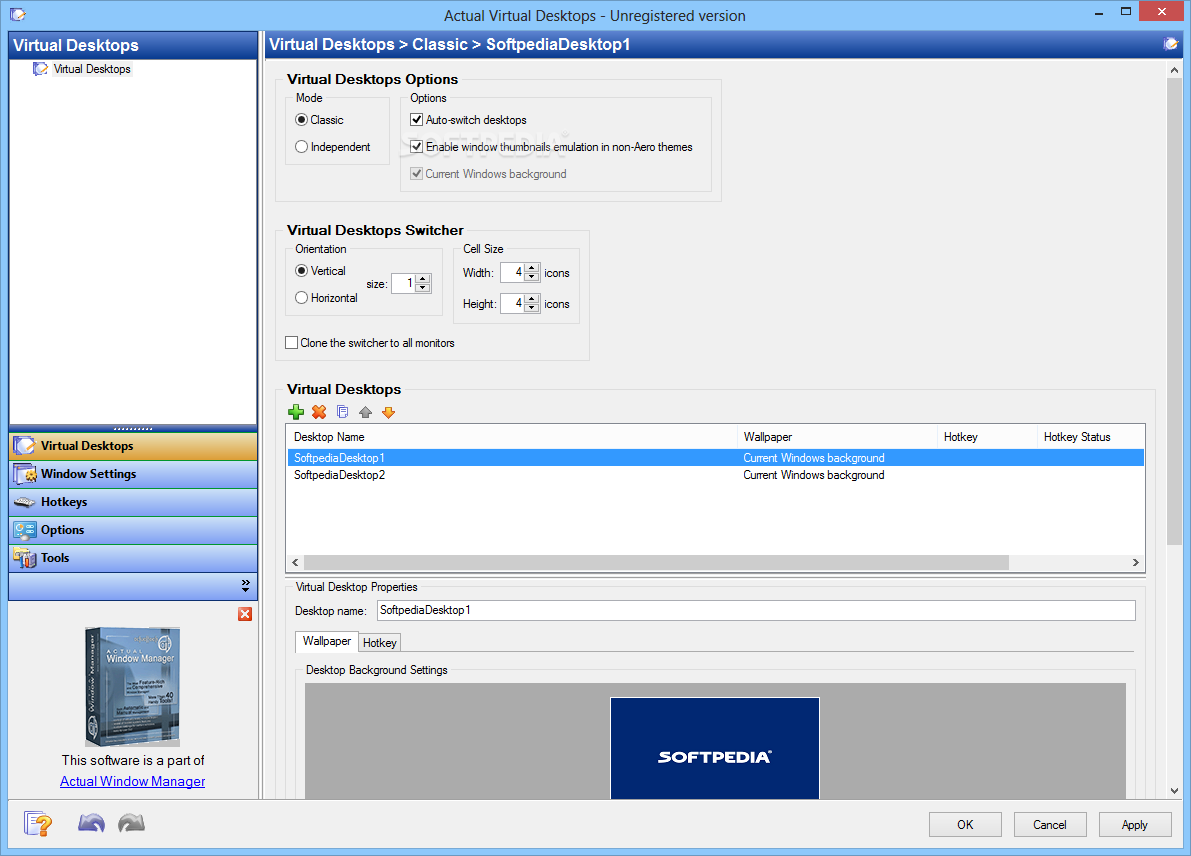Click the main panel vertical scrollbar thumb
This screenshot has width=1191, height=856.
1174,311
